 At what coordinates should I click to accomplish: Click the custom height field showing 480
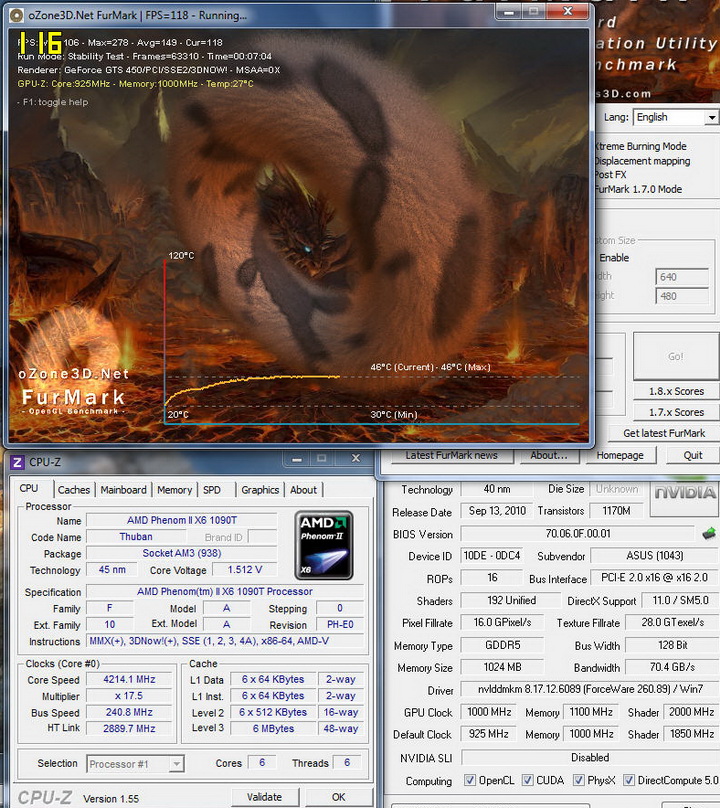[682, 296]
